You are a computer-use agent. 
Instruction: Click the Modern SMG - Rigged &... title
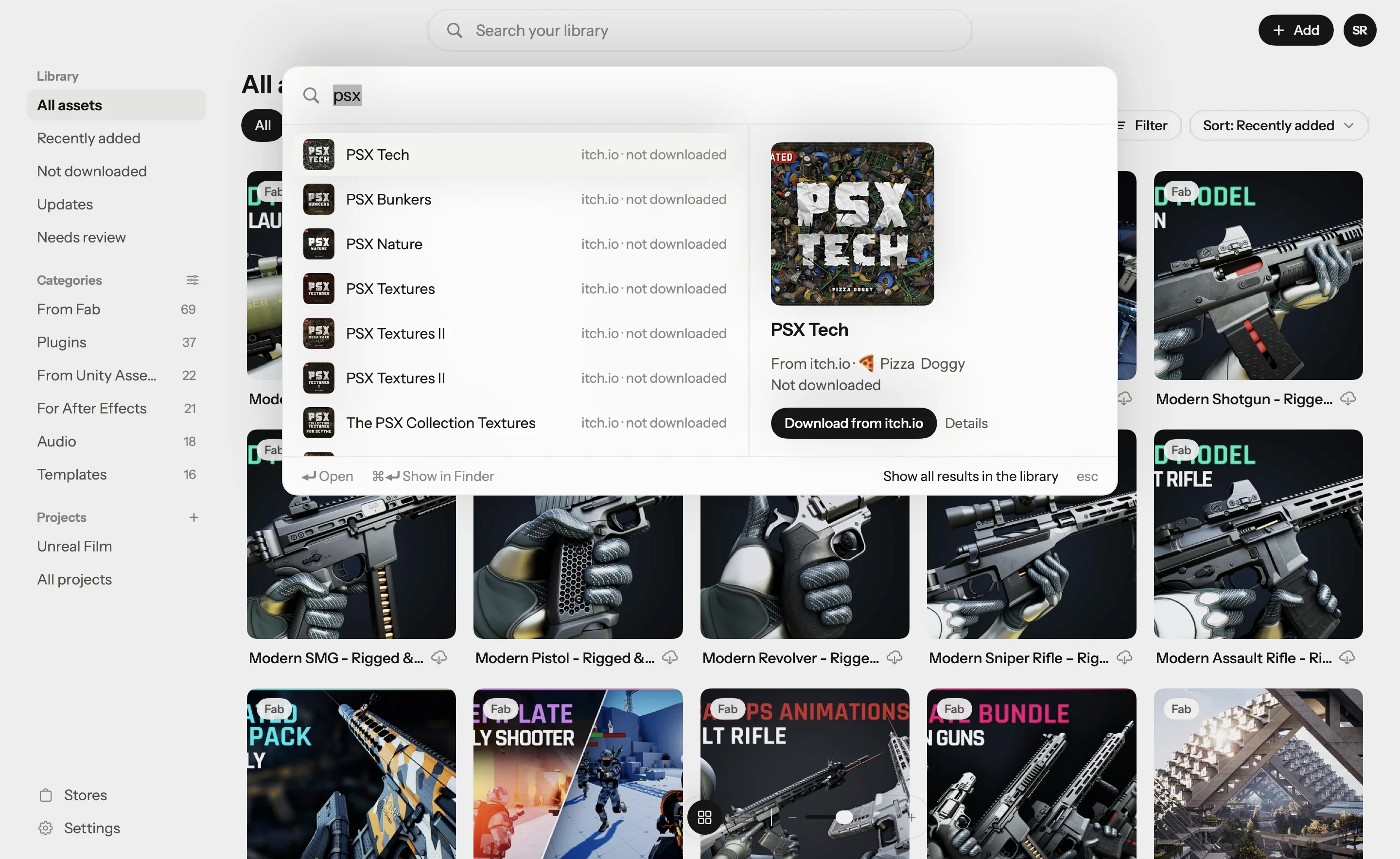[x=336, y=658]
